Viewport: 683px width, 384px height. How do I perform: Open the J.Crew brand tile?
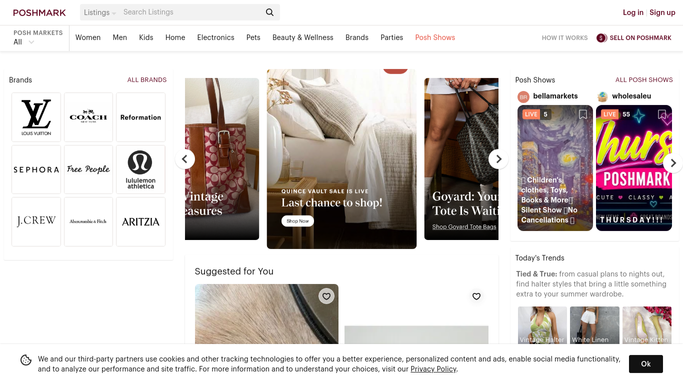pyautogui.click(x=36, y=222)
